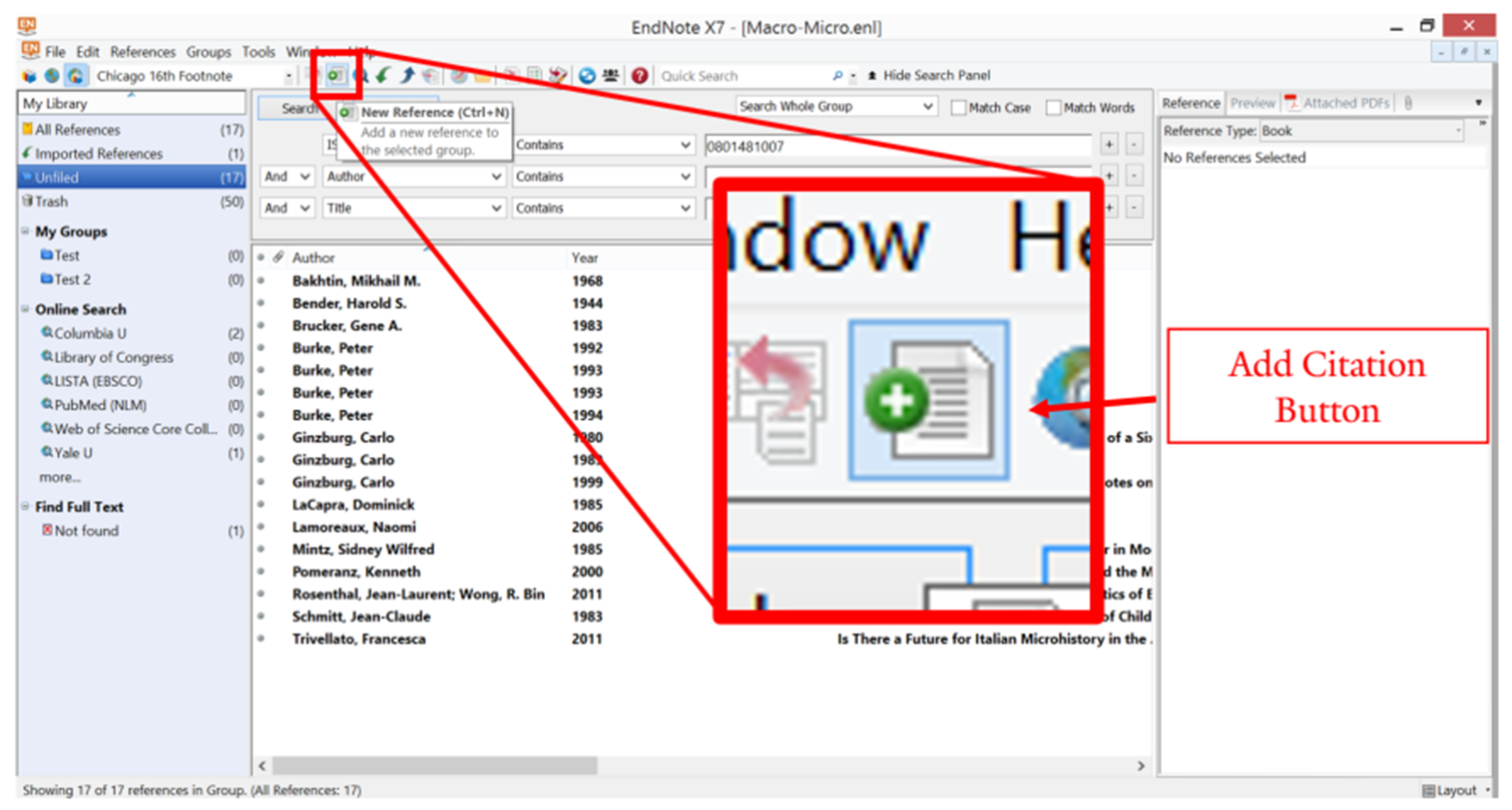The width and height of the screenshot is (1512, 810).
Task: Click the Share Library people icon
Action: [610, 76]
